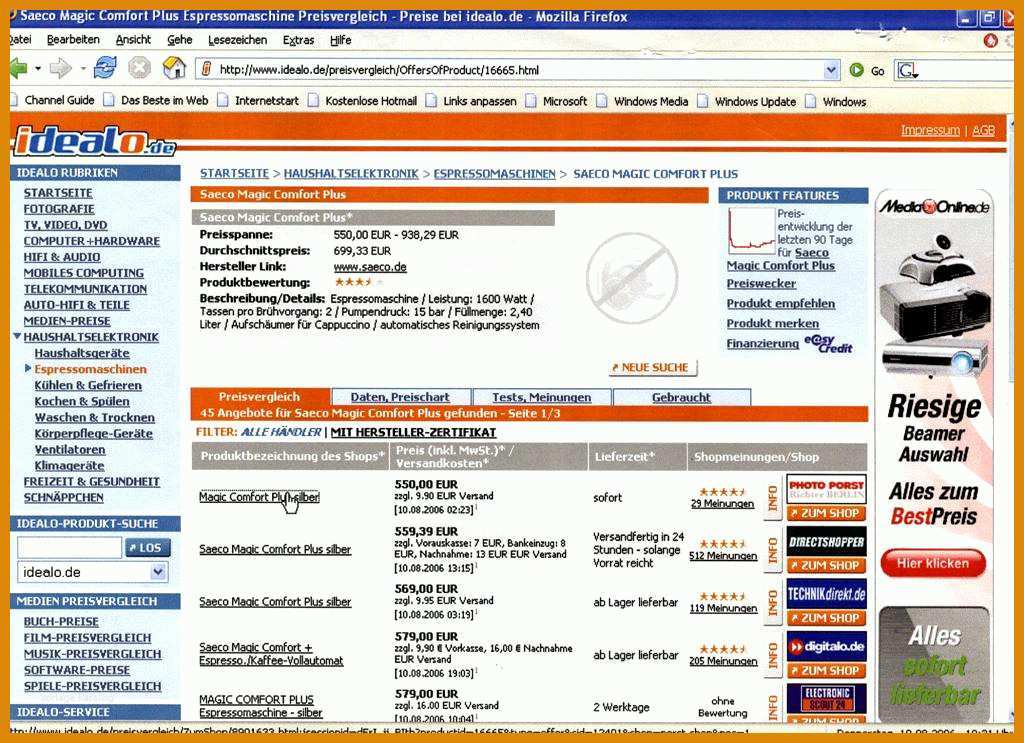Click the Stop loading icon
The height and width of the screenshot is (743, 1024).
coord(139,68)
